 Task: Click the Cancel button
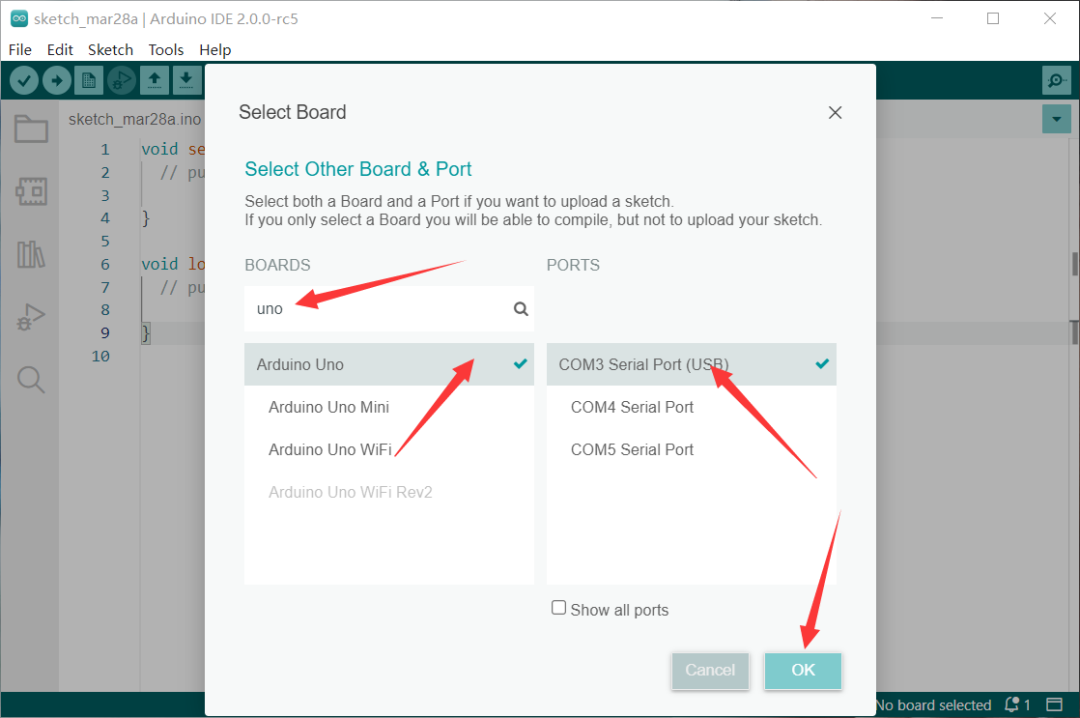point(710,670)
